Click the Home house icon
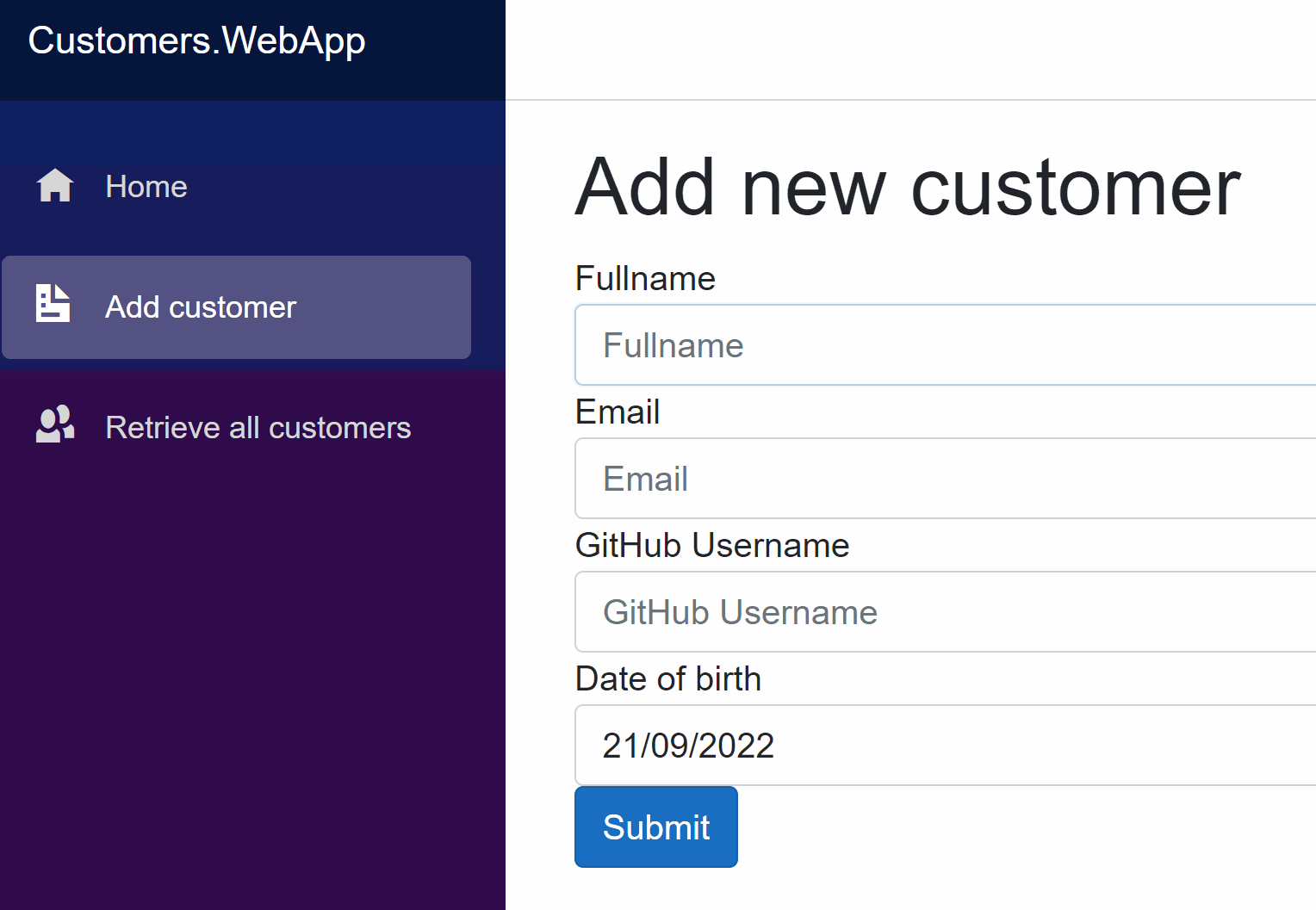 [x=55, y=186]
